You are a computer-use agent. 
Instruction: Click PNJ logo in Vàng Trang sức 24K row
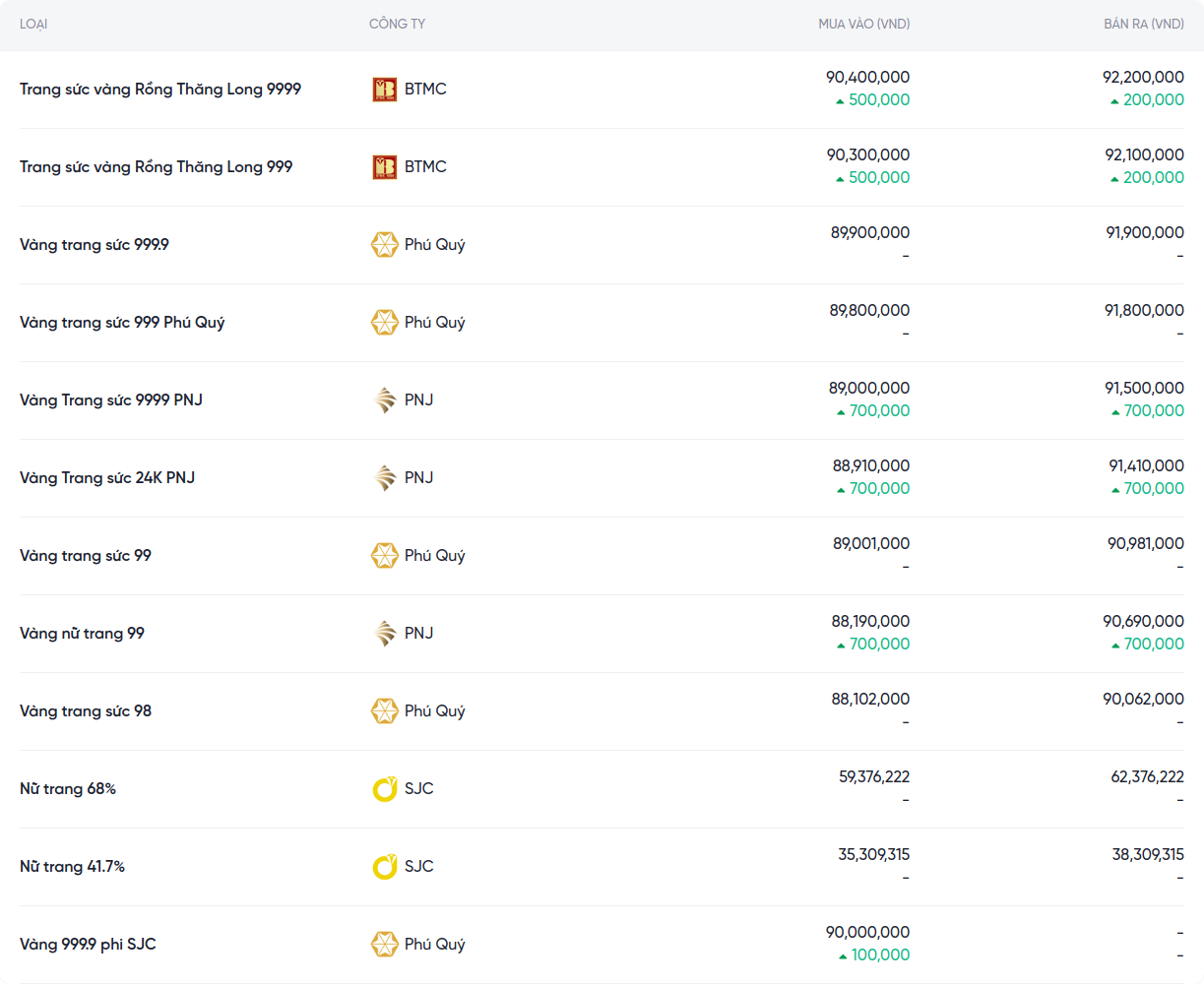click(x=384, y=478)
